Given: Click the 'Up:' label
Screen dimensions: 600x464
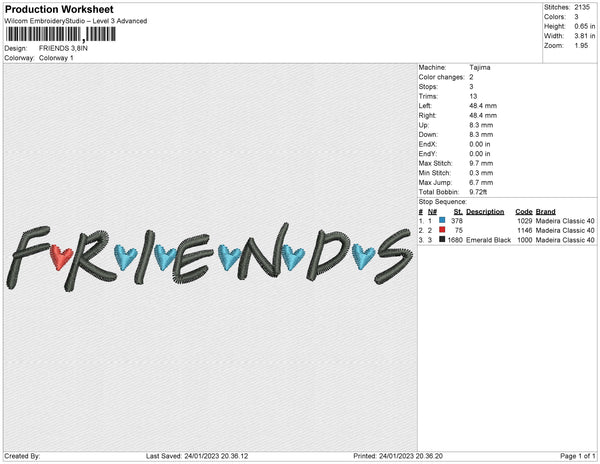Looking at the screenshot, I should point(424,125).
